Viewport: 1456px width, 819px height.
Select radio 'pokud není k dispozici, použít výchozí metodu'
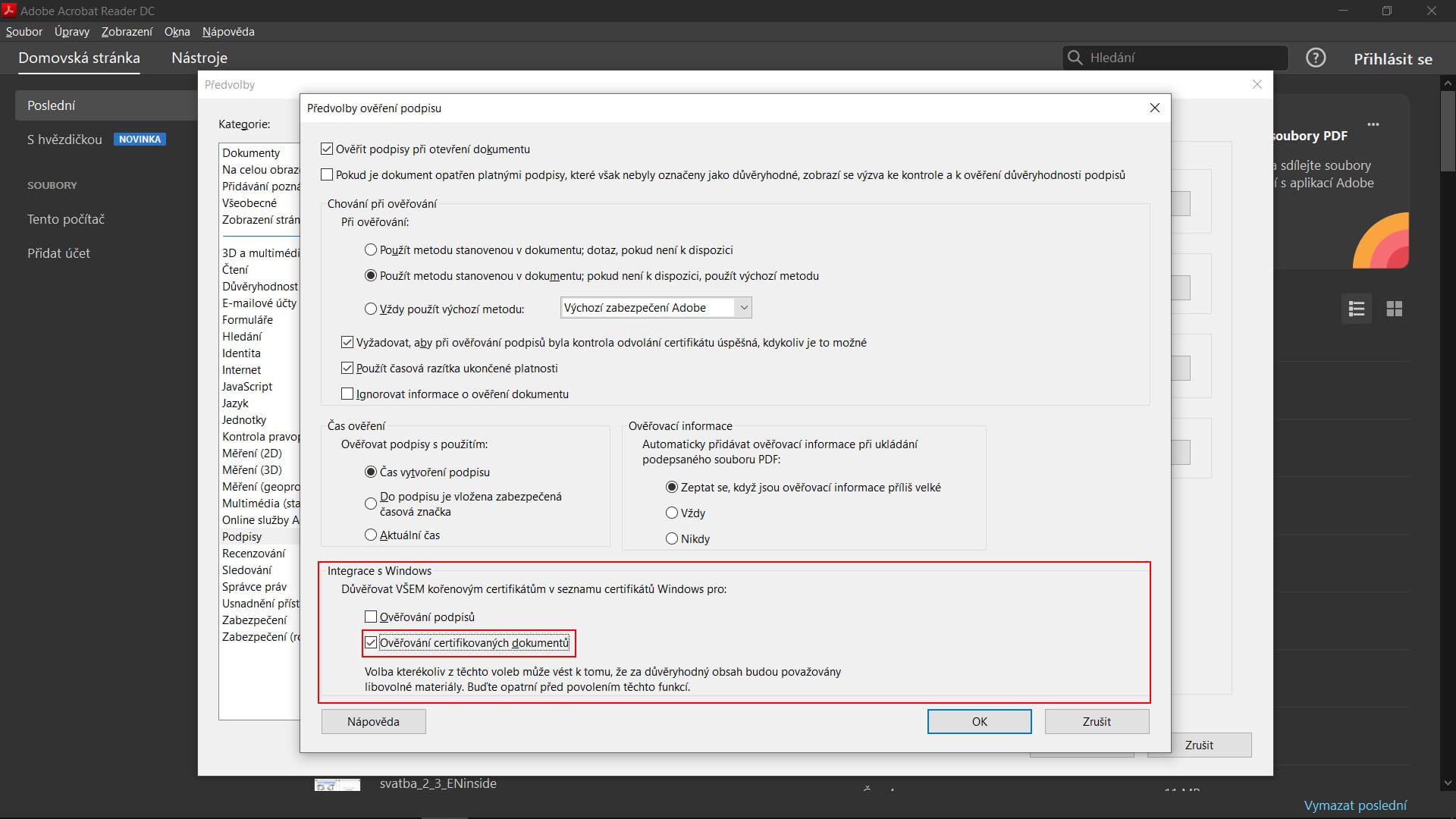pos(371,276)
